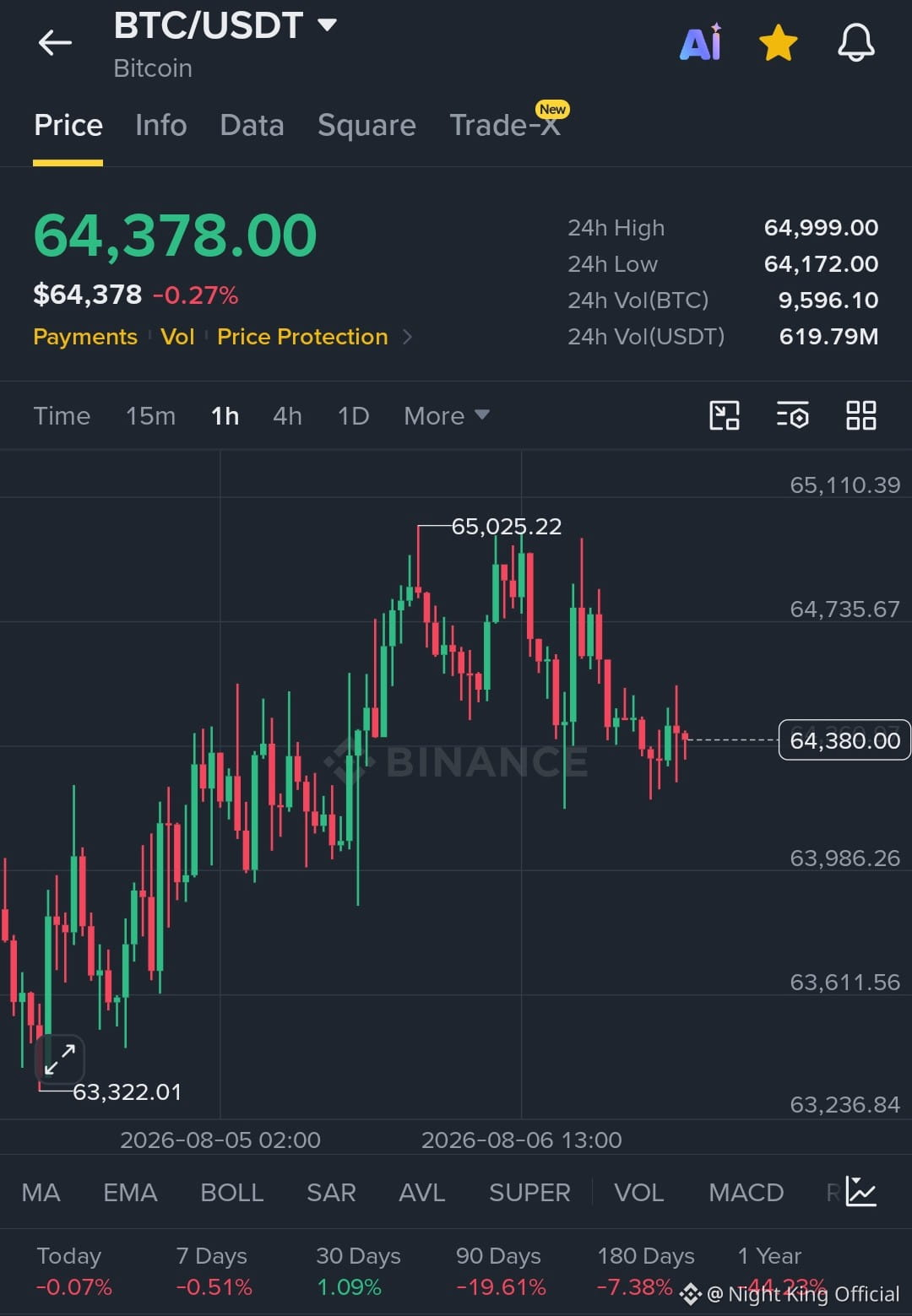Click the 24h Low value 64,172.00
Viewport: 912px width, 1316px height.
[x=821, y=264]
